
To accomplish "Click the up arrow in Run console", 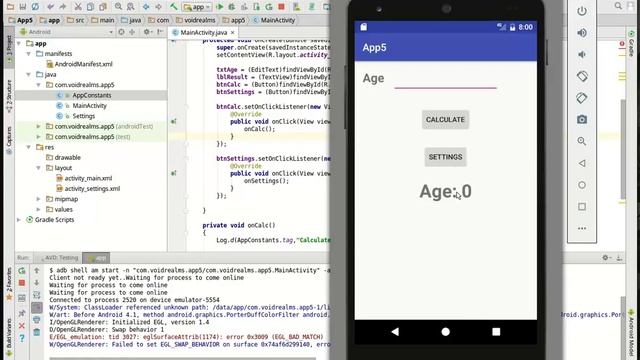I will pos(37,270).
